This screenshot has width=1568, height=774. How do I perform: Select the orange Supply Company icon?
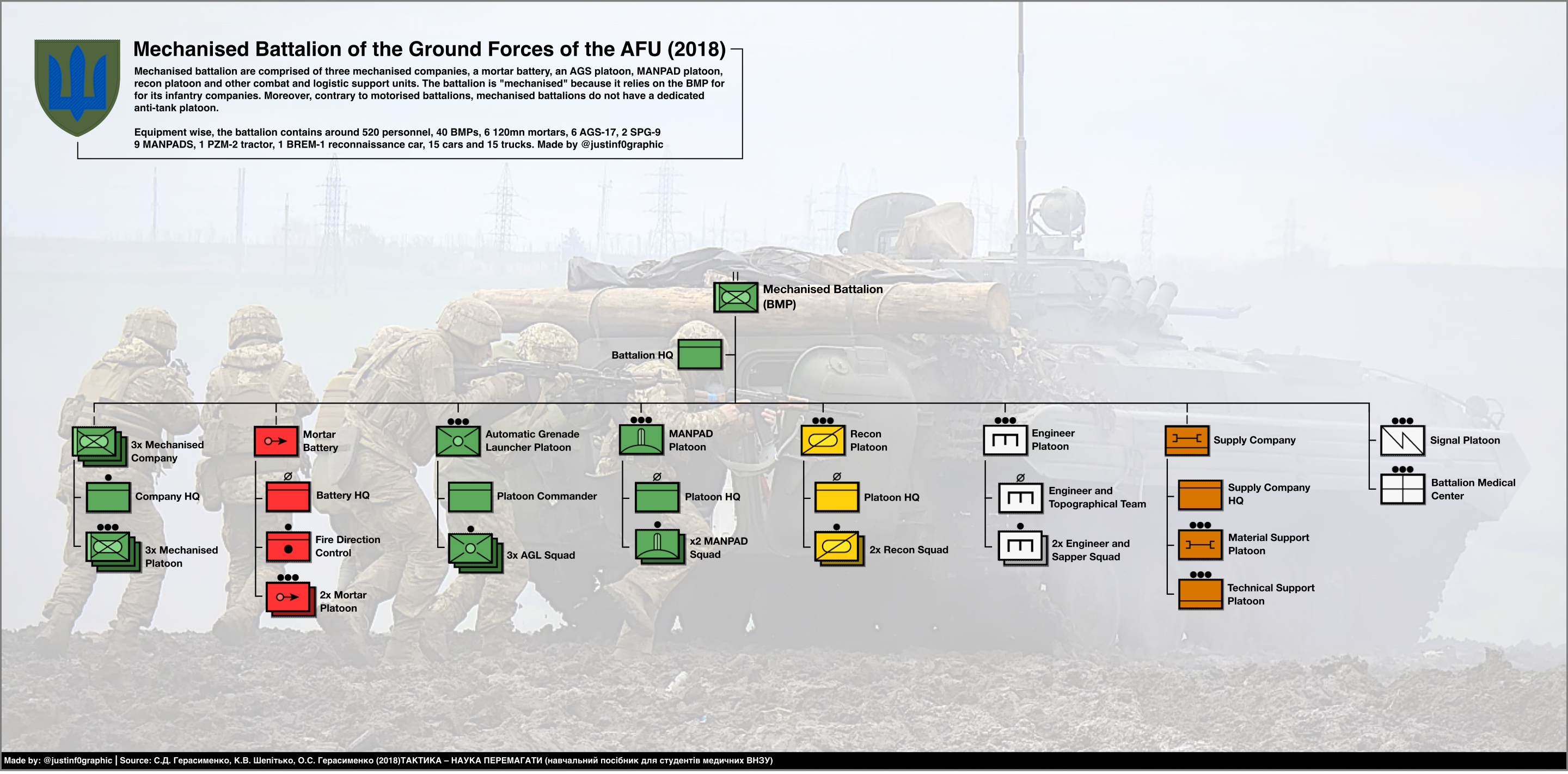point(1186,440)
